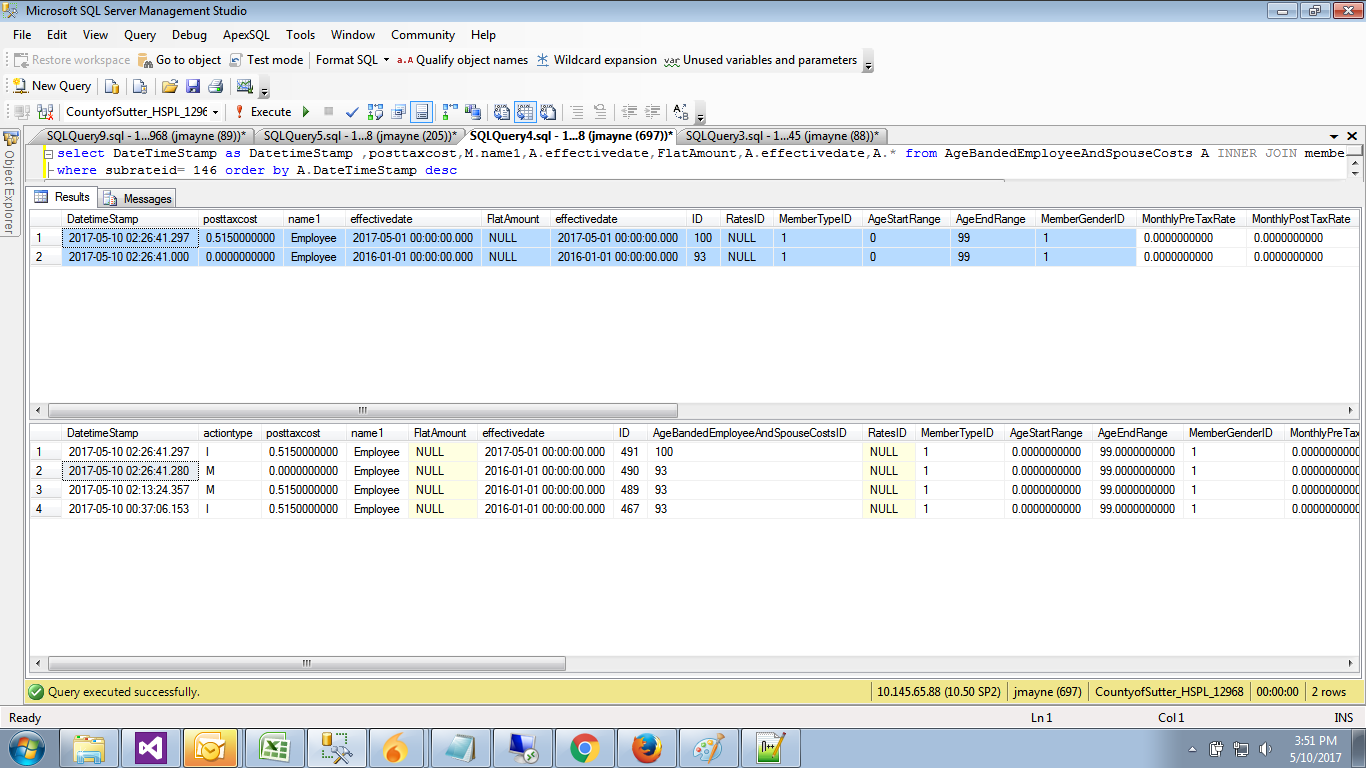
Task: Click Uncomment selected lines icon
Action: pyautogui.click(x=600, y=112)
